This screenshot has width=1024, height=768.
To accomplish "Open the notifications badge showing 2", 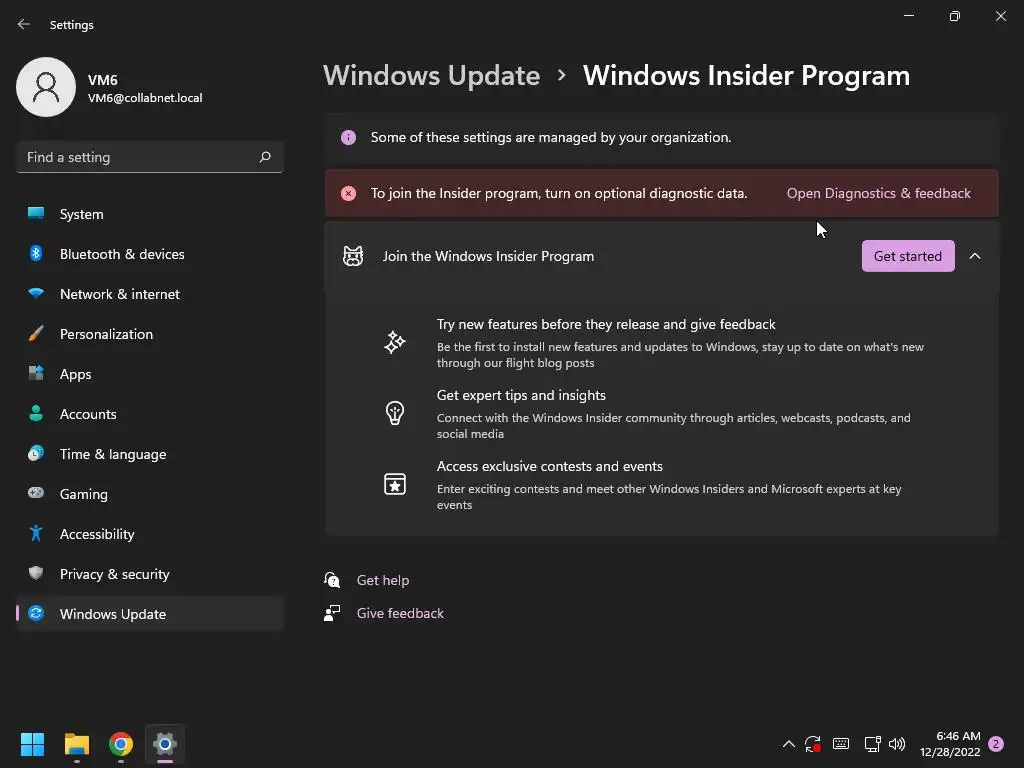I will (996, 744).
